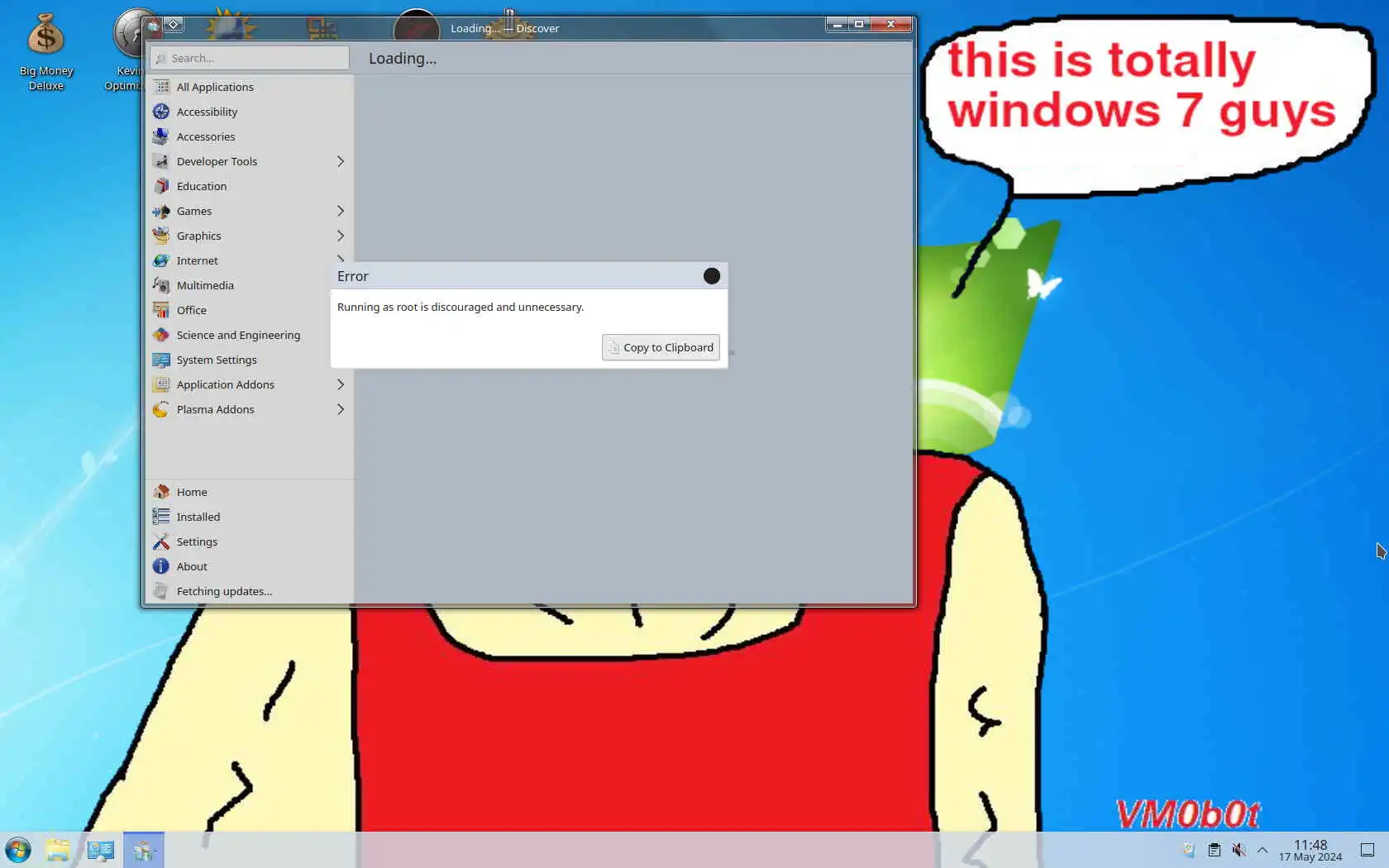Click the tray icon beside the clipboard
Screen dimensions: 1389x868
[1189, 850]
